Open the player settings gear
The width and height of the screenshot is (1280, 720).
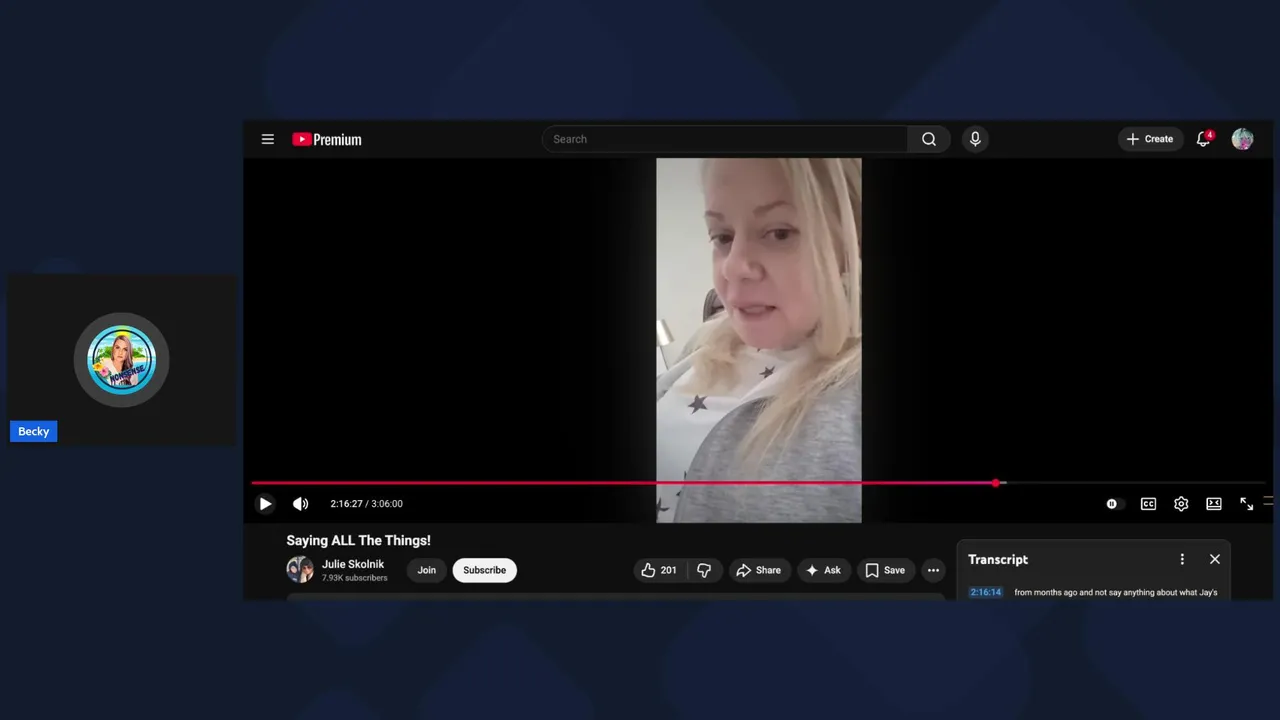[1181, 504]
